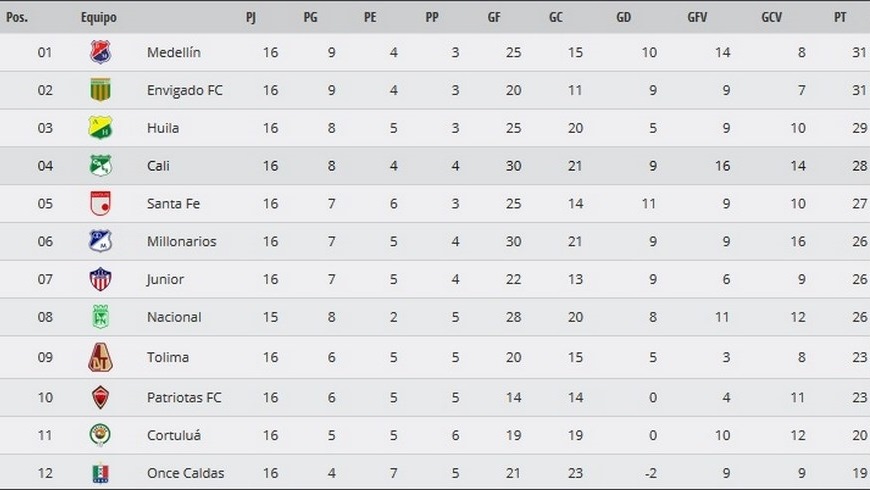Image resolution: width=870 pixels, height=490 pixels.
Task: Click the Equipo column header
Action: click(99, 18)
